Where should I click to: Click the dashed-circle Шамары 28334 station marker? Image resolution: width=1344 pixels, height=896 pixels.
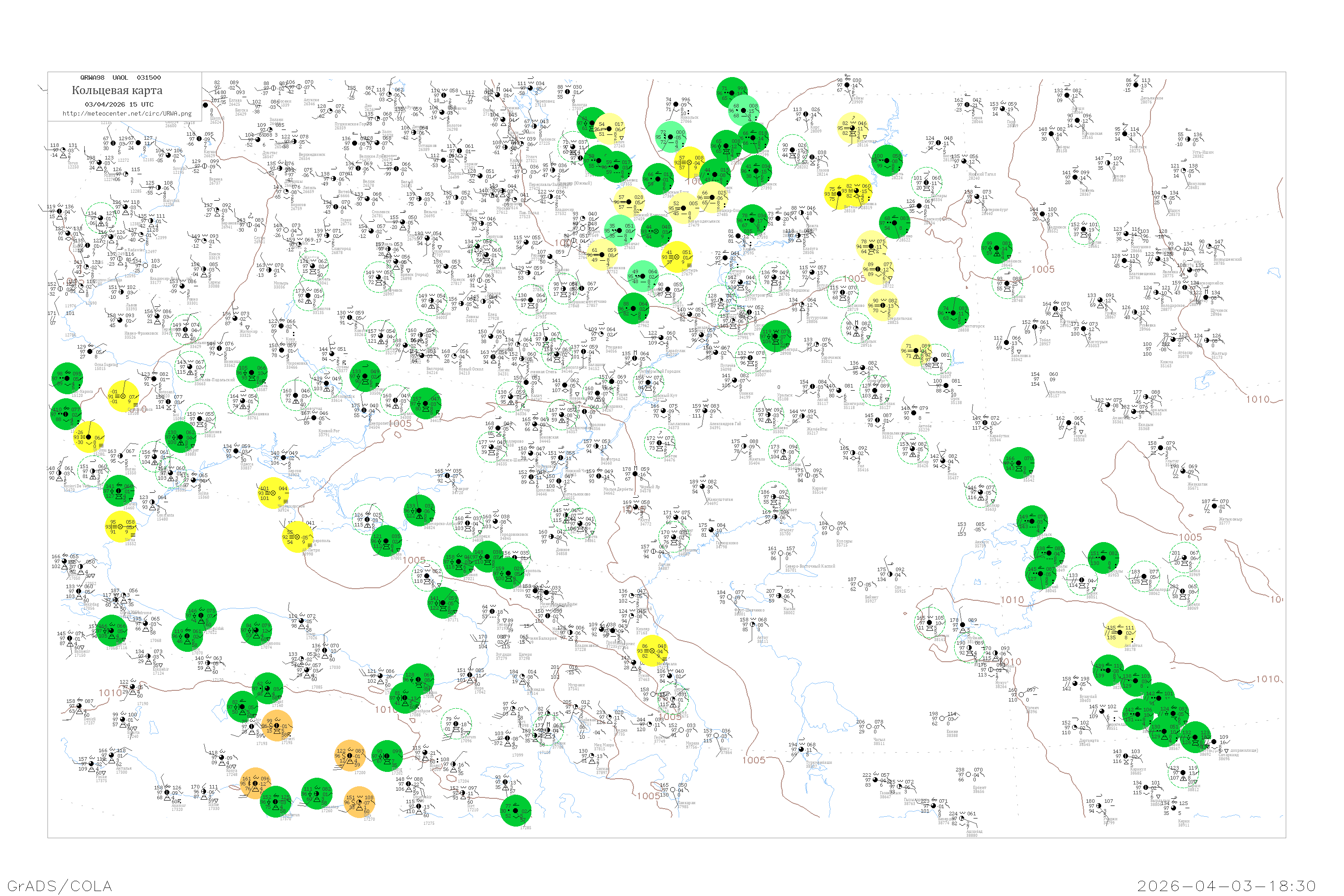(926, 183)
